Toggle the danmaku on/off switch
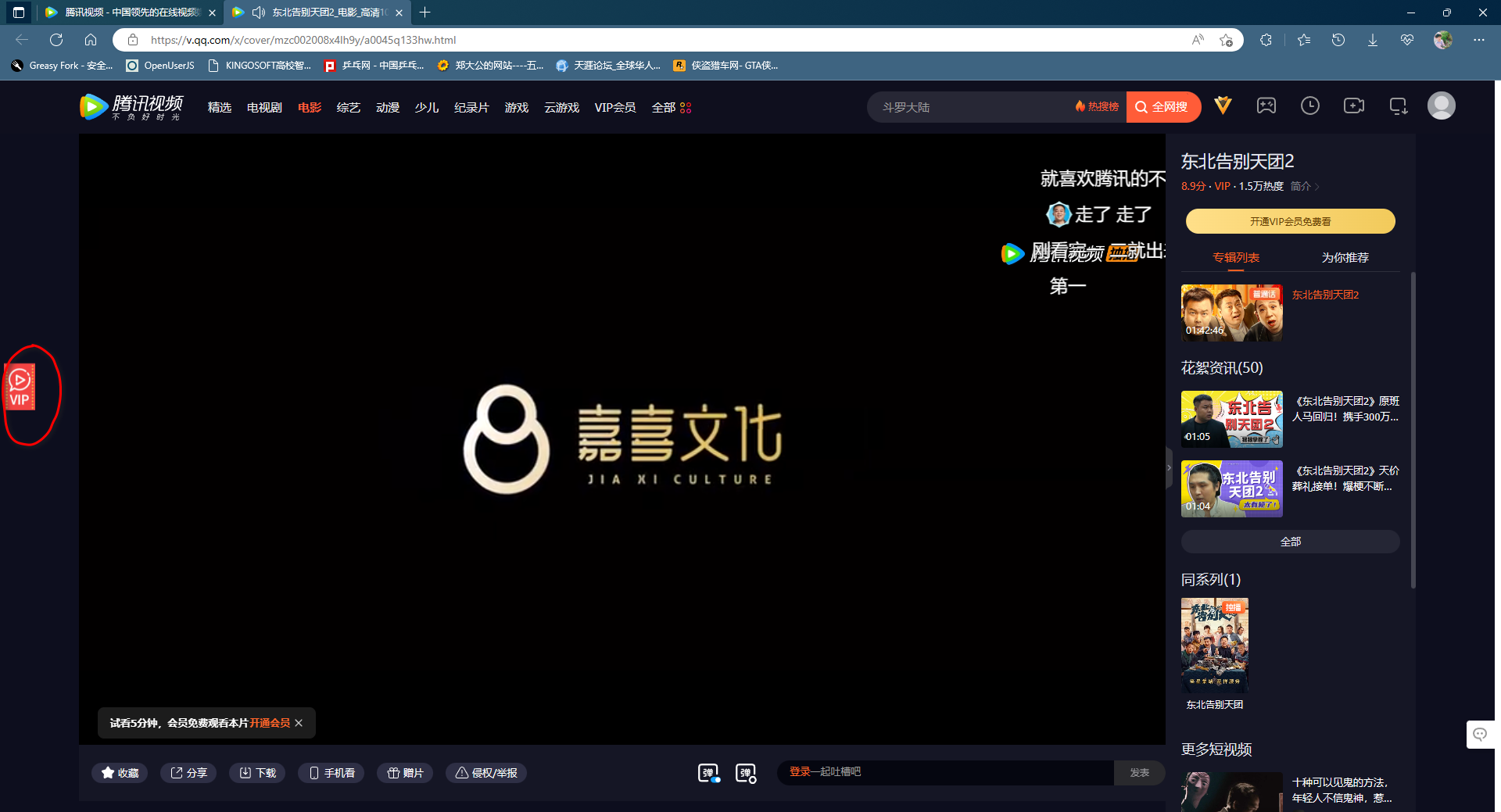The width and height of the screenshot is (1501, 812). (708, 773)
